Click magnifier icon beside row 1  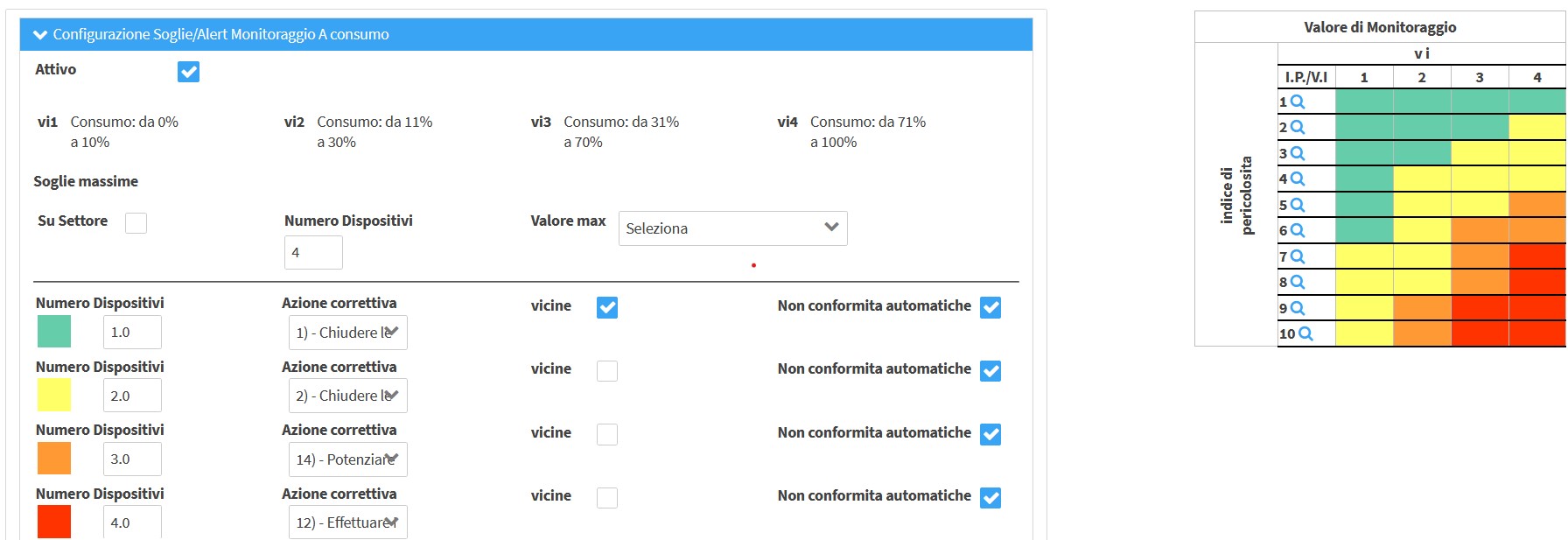point(1298,102)
